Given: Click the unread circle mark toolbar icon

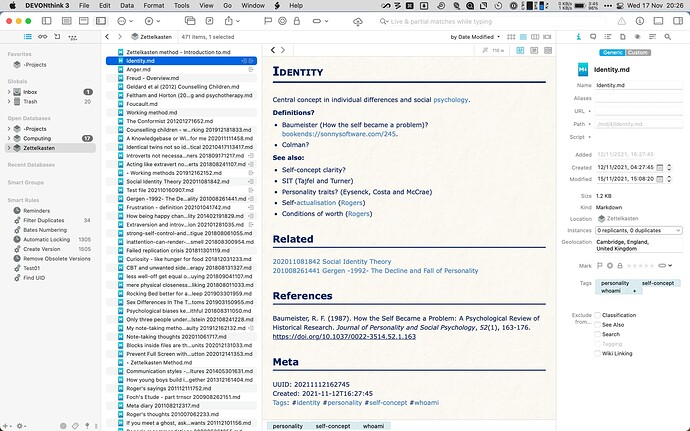Looking at the screenshot, I should [283, 21].
